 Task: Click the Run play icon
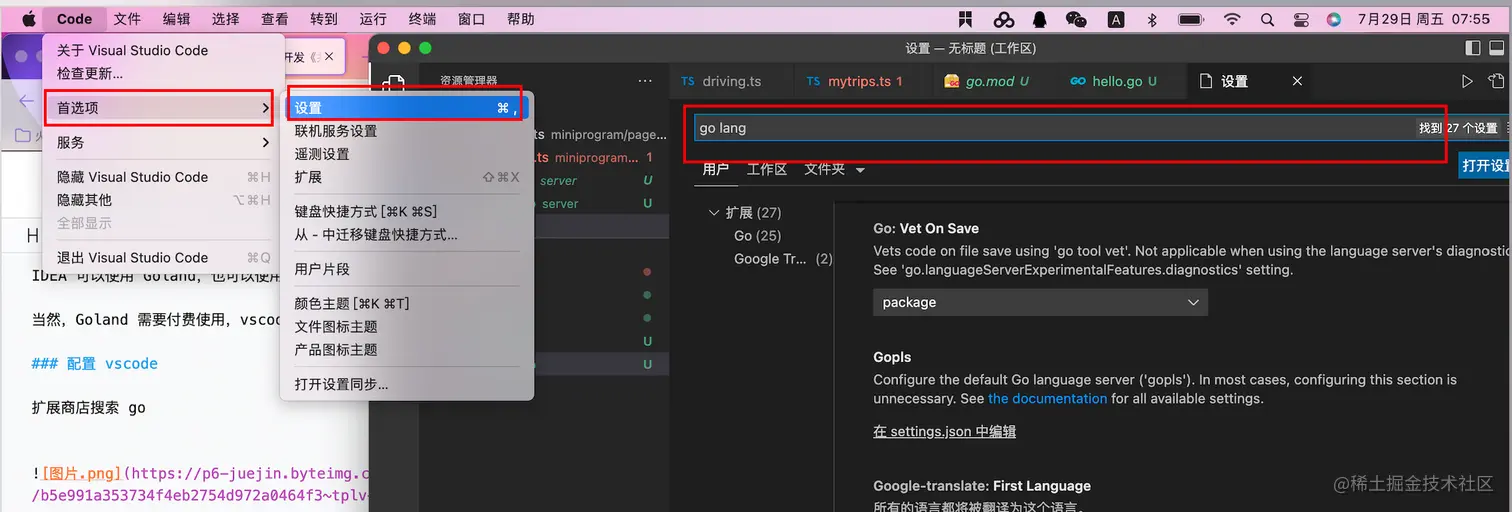point(1467,81)
